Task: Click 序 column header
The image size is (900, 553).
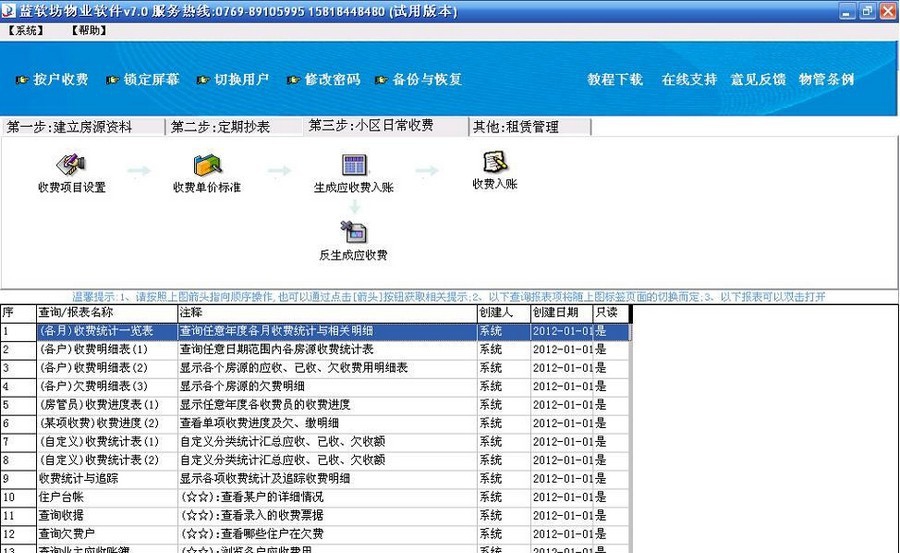Action: (x=18, y=313)
